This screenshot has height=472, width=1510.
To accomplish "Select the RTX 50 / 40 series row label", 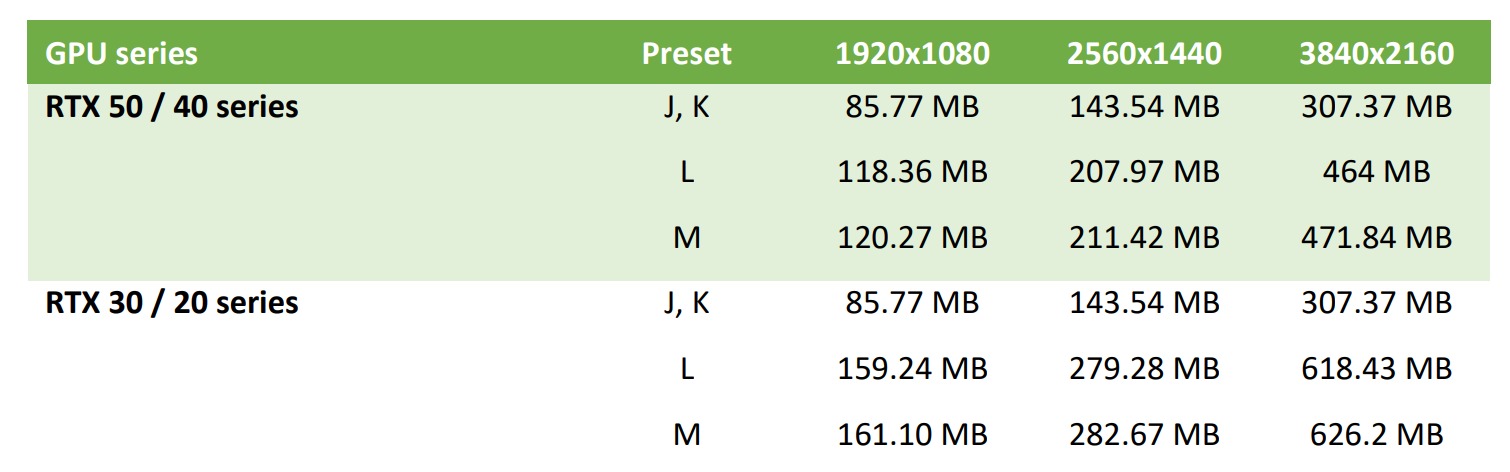I will (172, 107).
